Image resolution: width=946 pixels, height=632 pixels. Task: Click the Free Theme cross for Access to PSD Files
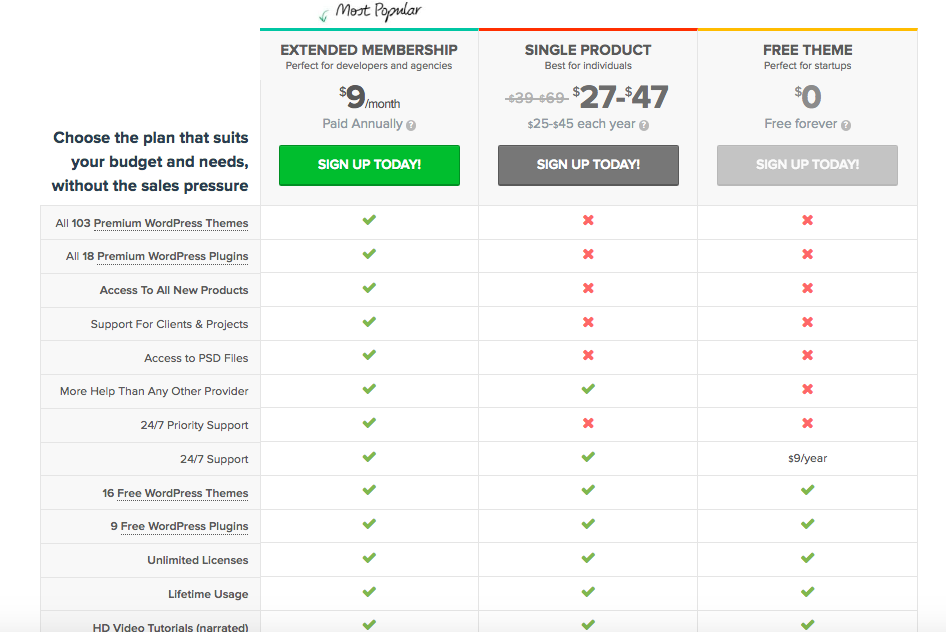[x=807, y=355]
